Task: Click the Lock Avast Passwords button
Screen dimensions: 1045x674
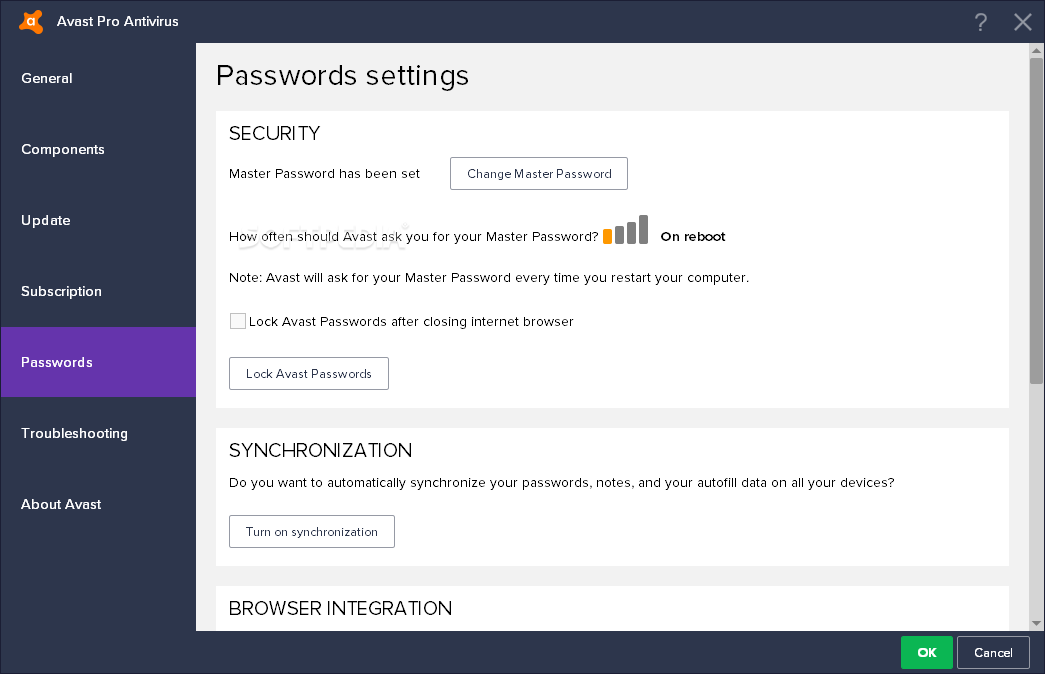Action: (x=309, y=373)
